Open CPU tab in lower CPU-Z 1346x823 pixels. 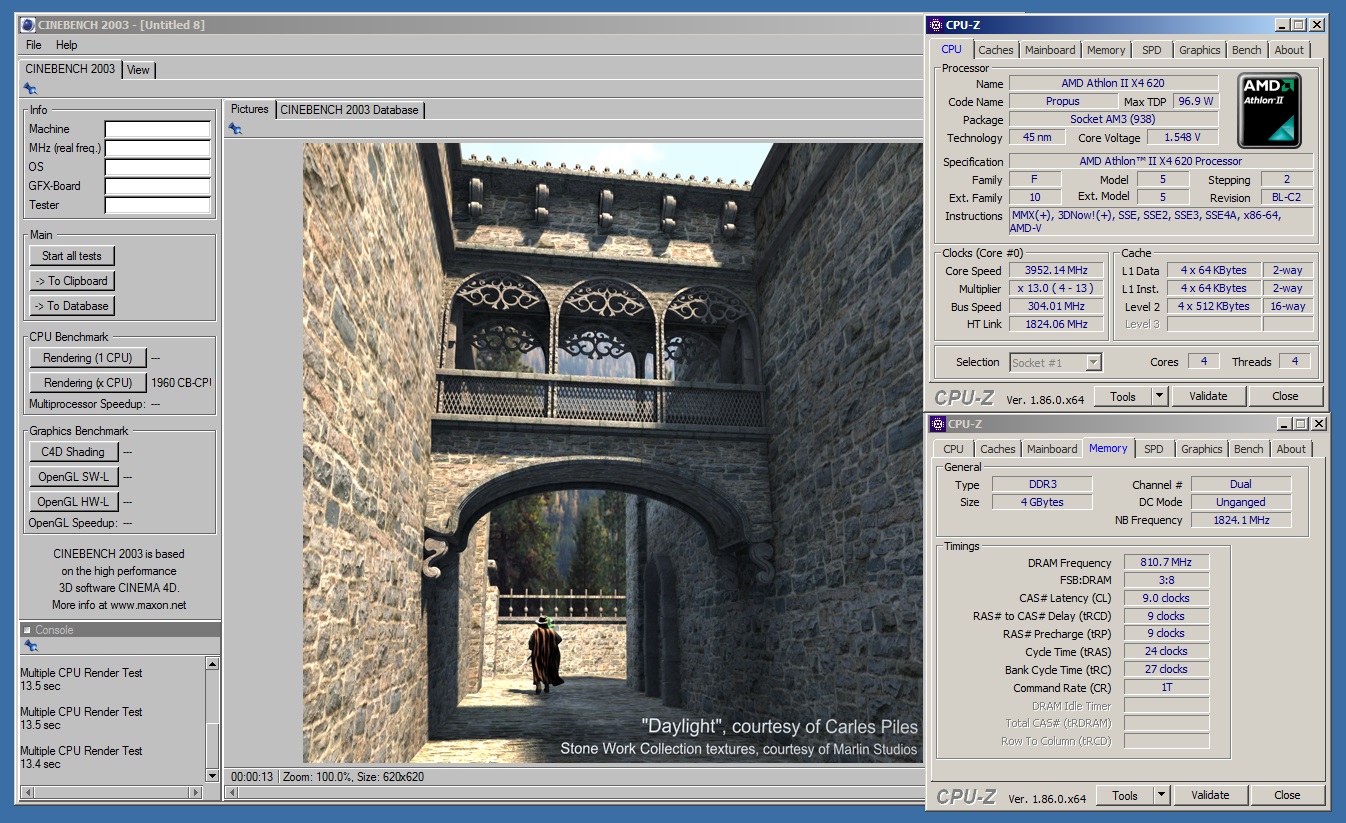(954, 449)
